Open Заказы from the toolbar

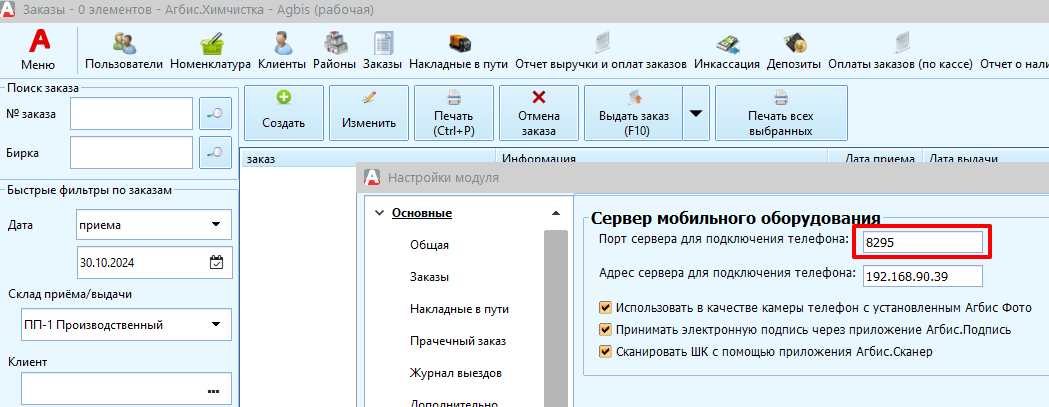[383, 52]
